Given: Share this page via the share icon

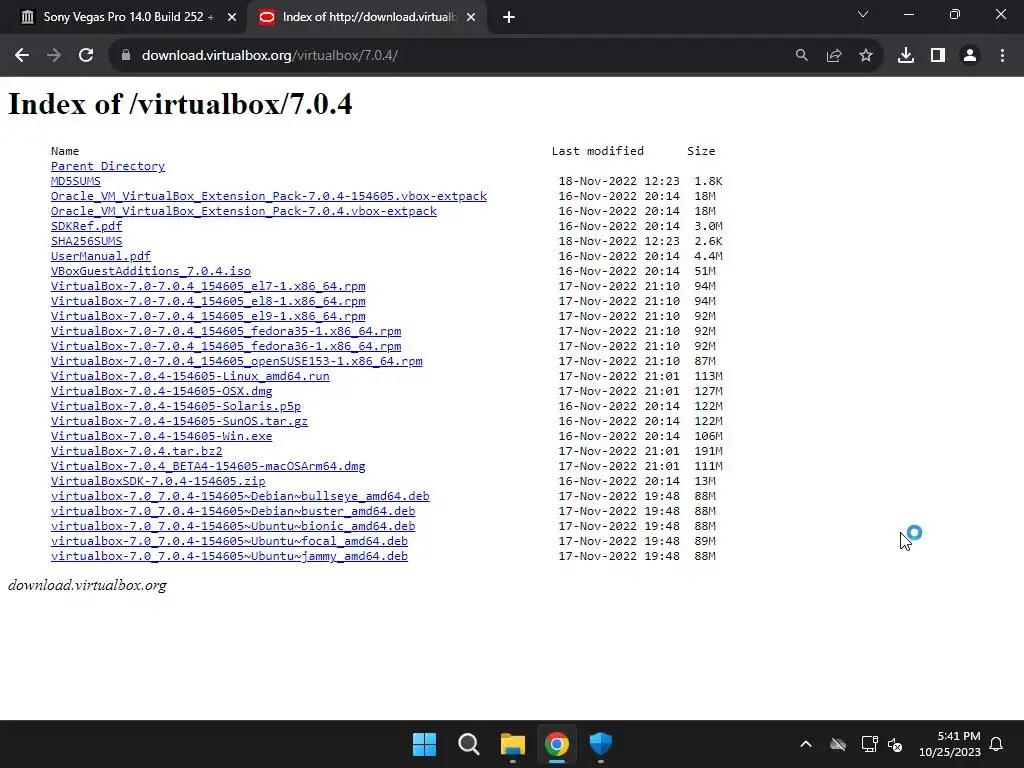Looking at the screenshot, I should 833,56.
